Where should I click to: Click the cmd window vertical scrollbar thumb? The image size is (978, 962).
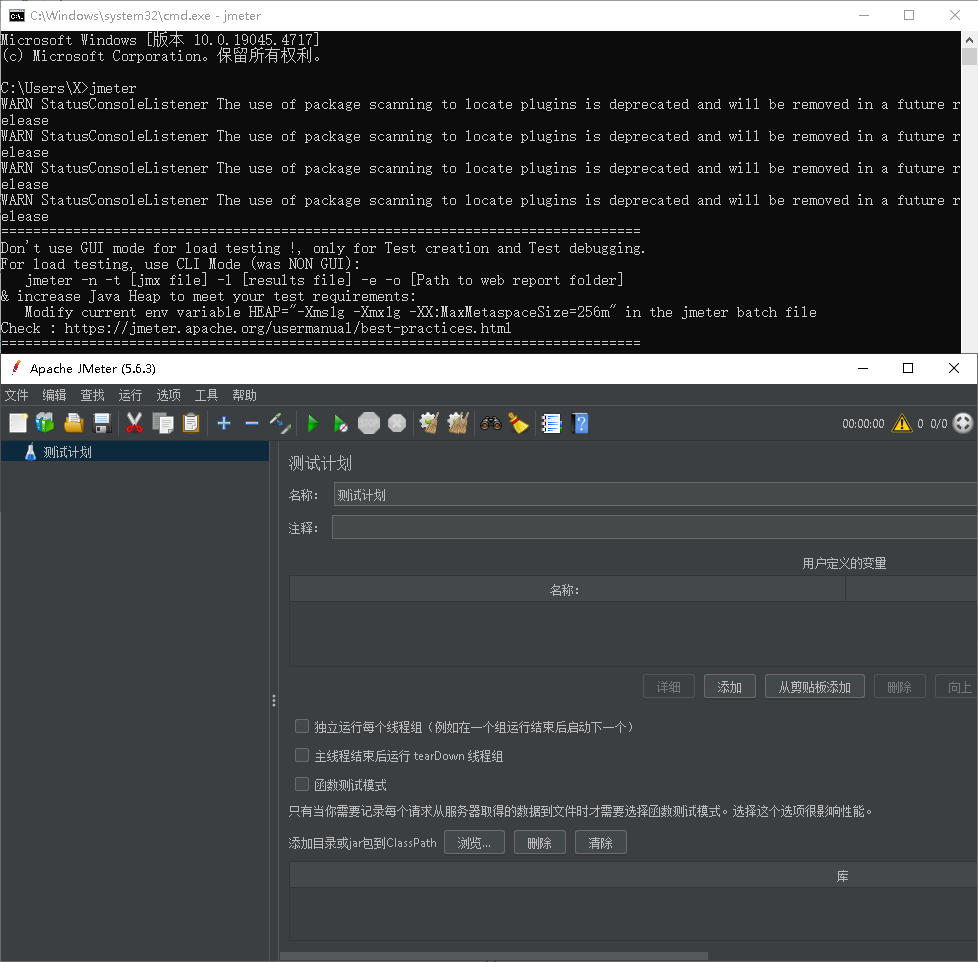[x=969, y=57]
